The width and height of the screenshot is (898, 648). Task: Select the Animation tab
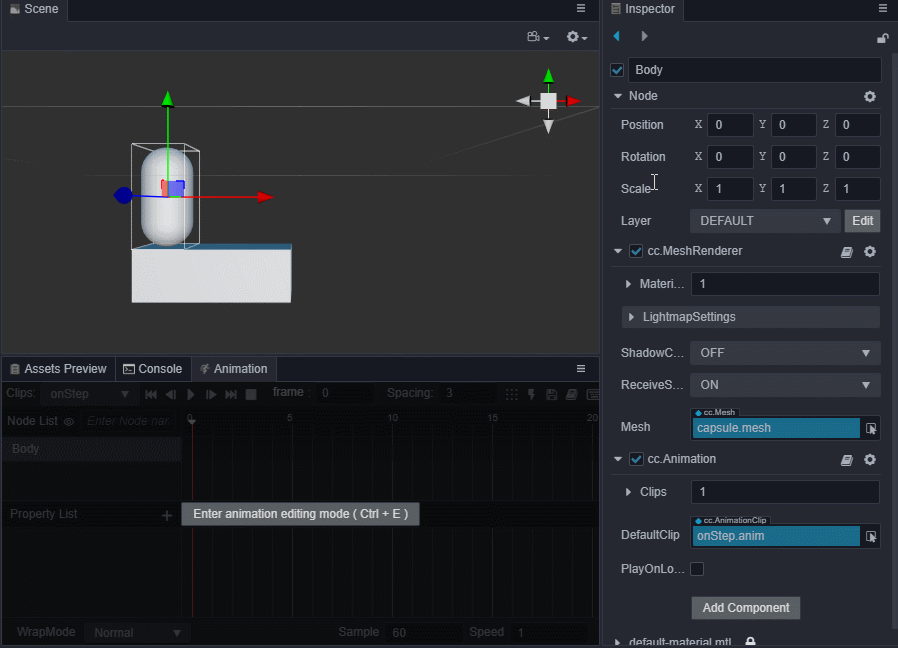coord(234,369)
